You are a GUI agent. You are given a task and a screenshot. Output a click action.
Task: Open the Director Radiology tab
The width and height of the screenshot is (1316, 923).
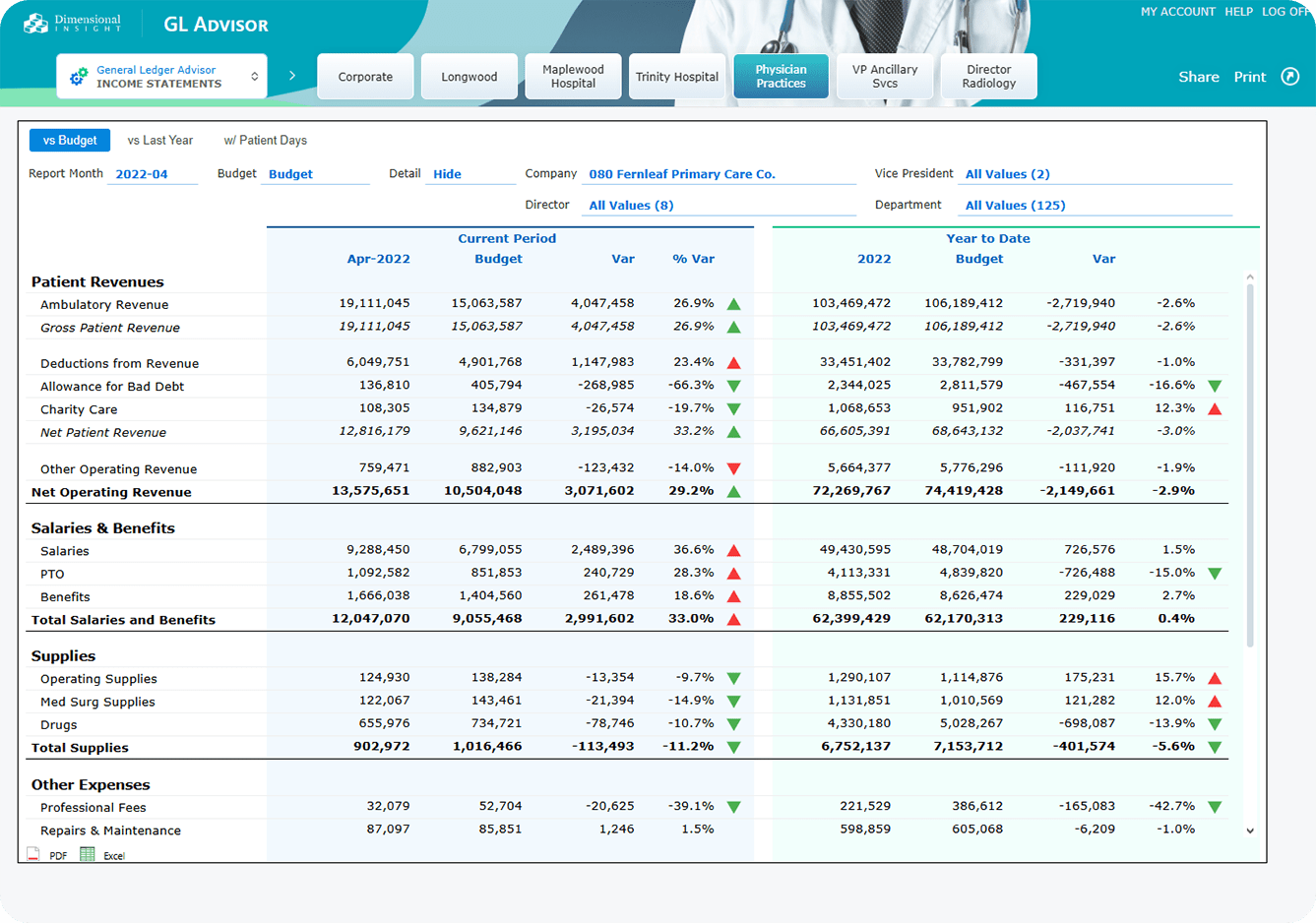coord(988,77)
